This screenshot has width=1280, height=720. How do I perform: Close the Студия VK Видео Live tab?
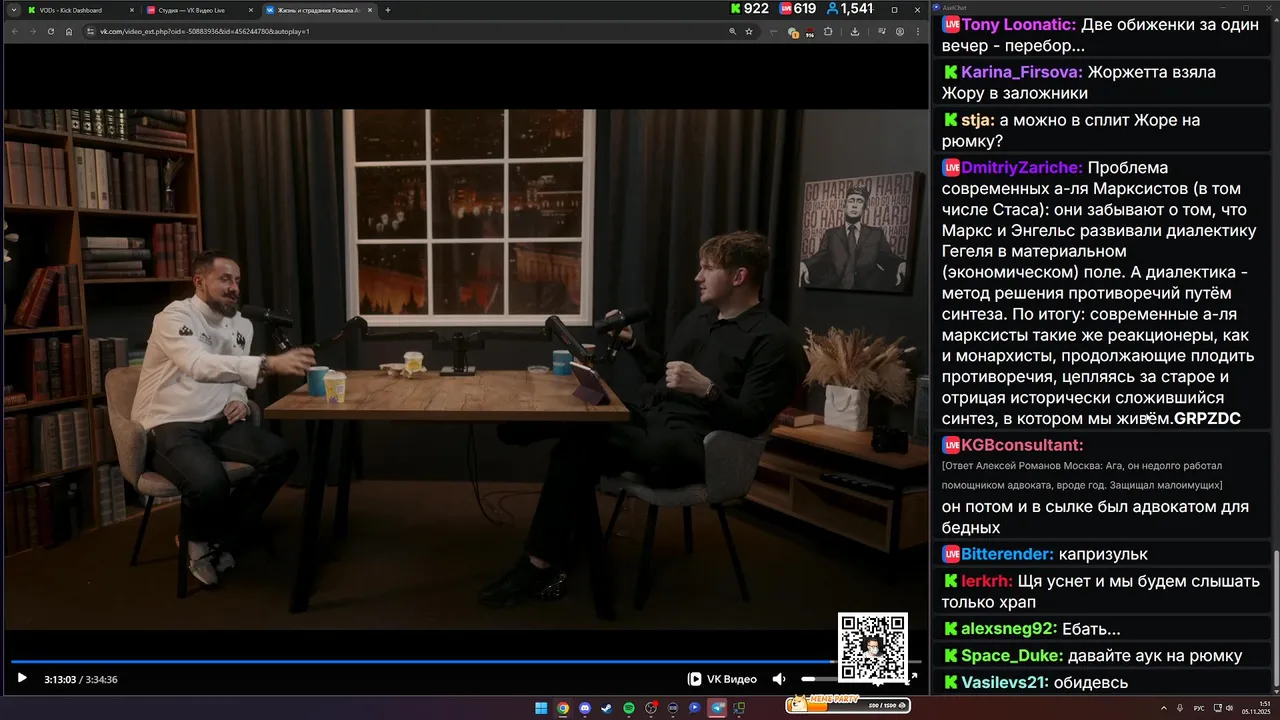pyautogui.click(x=251, y=10)
